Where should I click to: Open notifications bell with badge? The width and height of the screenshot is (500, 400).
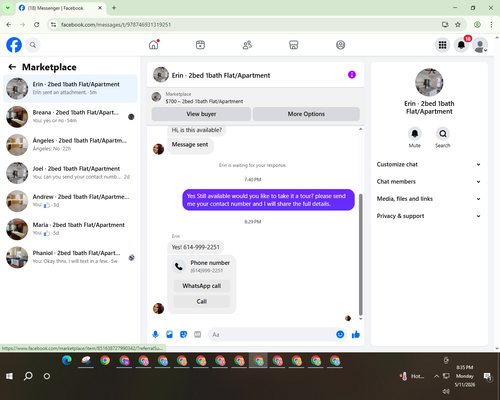coord(461,45)
